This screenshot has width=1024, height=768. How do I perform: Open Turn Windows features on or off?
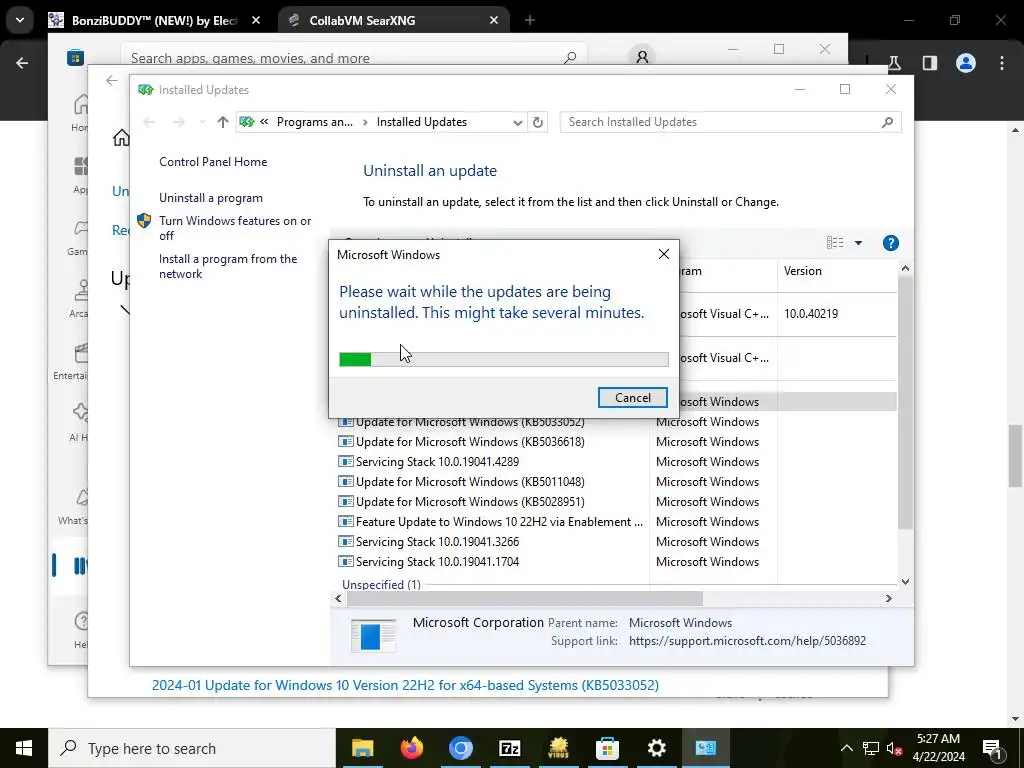coord(235,228)
